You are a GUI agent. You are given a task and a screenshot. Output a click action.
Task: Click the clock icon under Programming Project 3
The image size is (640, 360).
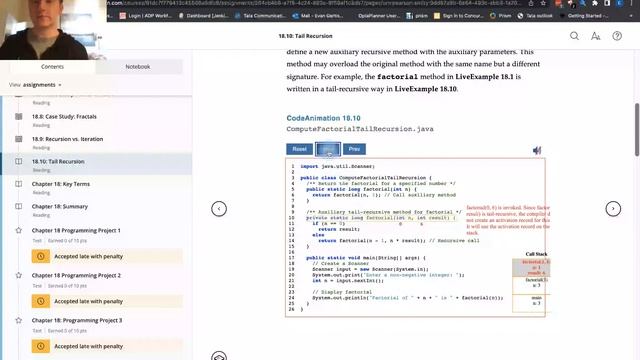coord(41,346)
